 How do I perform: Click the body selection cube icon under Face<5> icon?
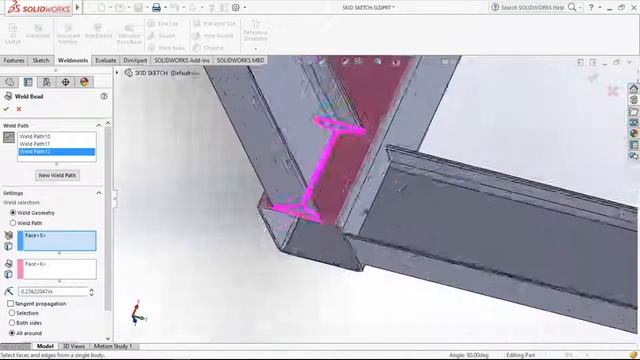(x=9, y=246)
